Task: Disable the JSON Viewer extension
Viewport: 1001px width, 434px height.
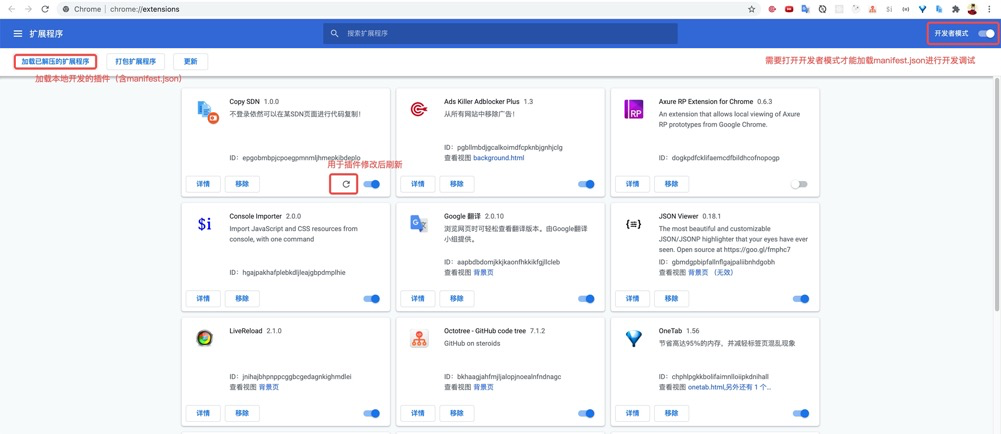Action: (801, 299)
